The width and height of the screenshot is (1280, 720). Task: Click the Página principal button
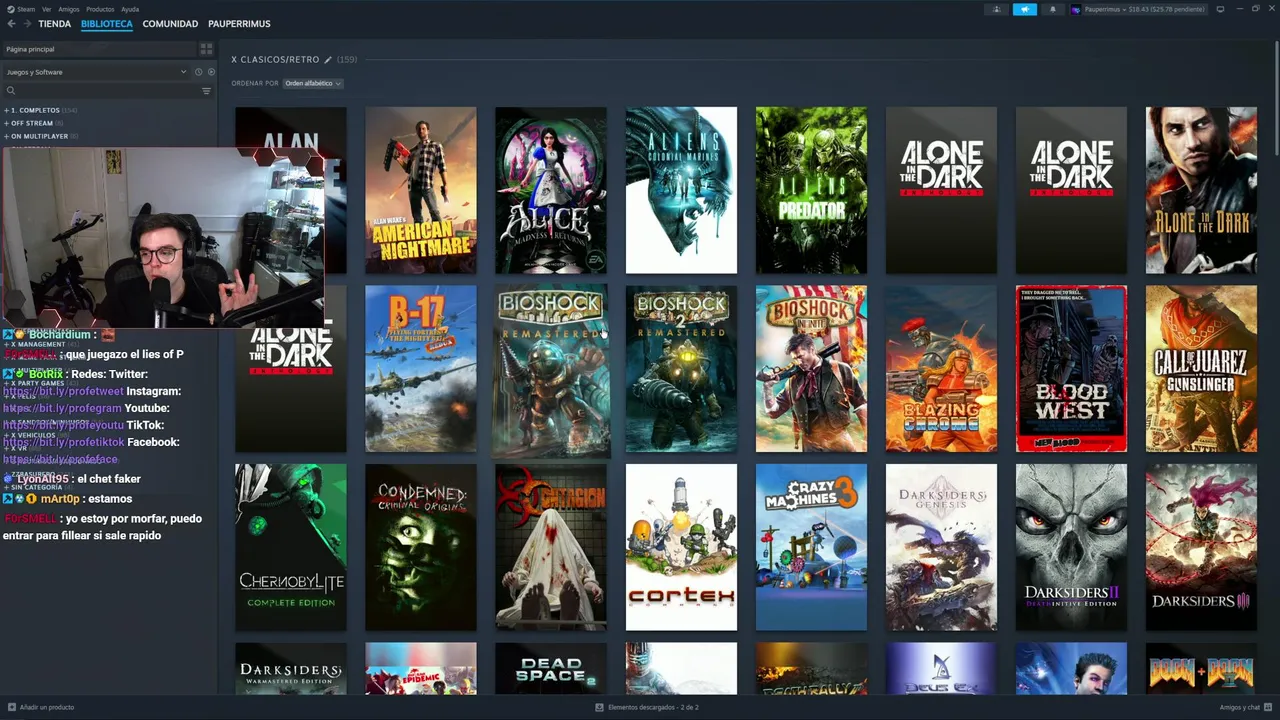click(99, 49)
